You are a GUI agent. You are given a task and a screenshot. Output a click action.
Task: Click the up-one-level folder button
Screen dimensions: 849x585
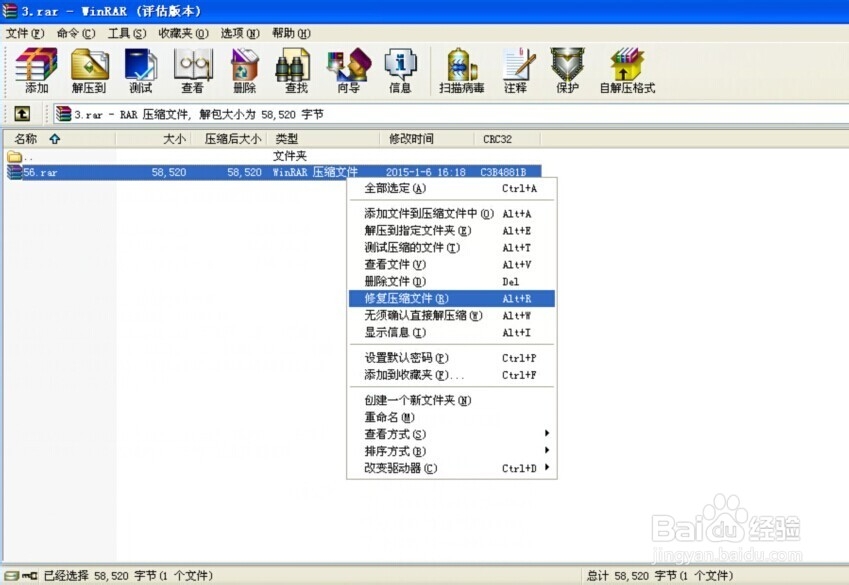pos(22,113)
